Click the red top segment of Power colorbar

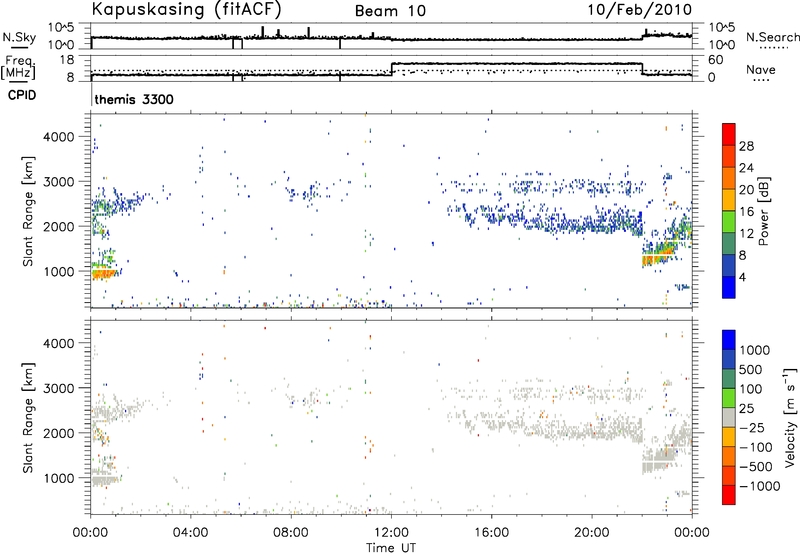[x=729, y=134]
